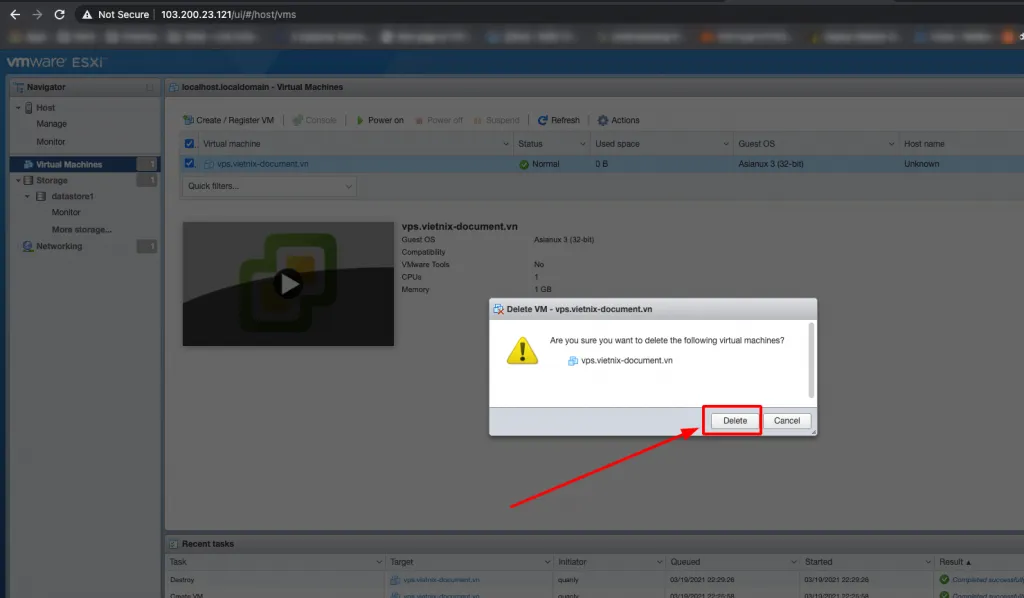Open the Target column dropdown in Recent tasks
Screen dimensions: 1024x598
click(x=547, y=562)
